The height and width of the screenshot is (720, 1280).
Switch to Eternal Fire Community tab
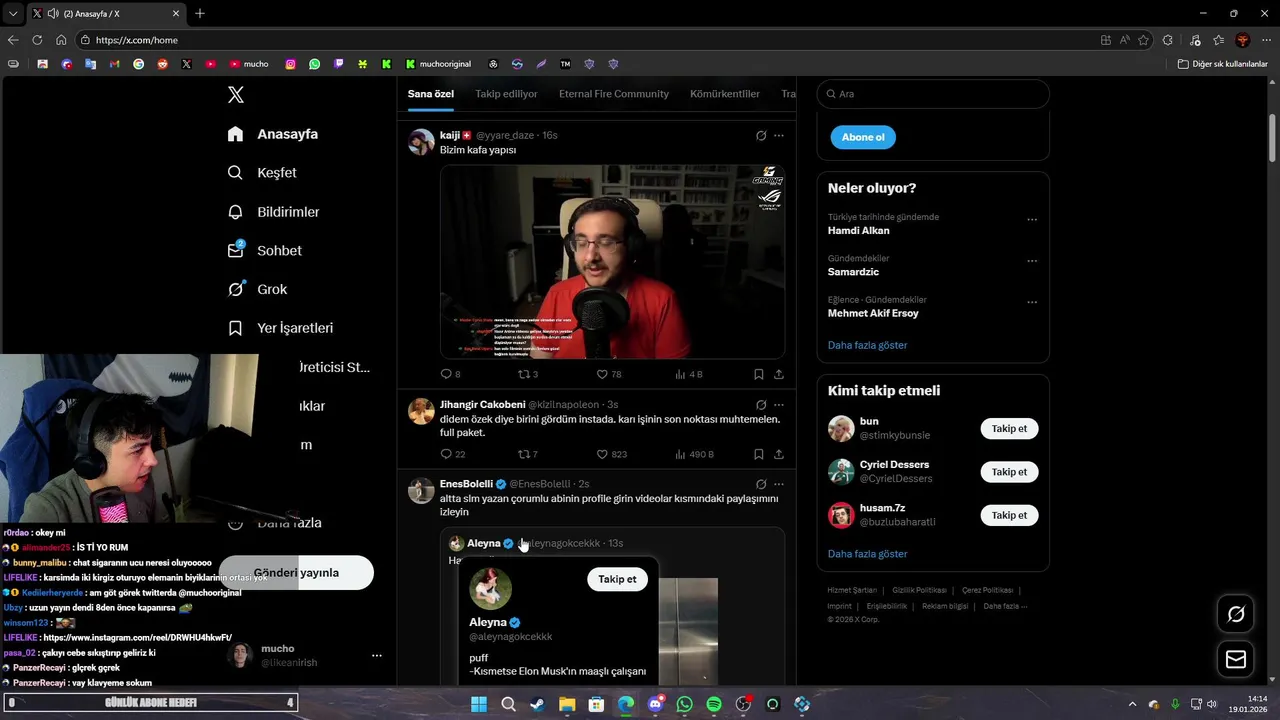pyautogui.click(x=614, y=94)
